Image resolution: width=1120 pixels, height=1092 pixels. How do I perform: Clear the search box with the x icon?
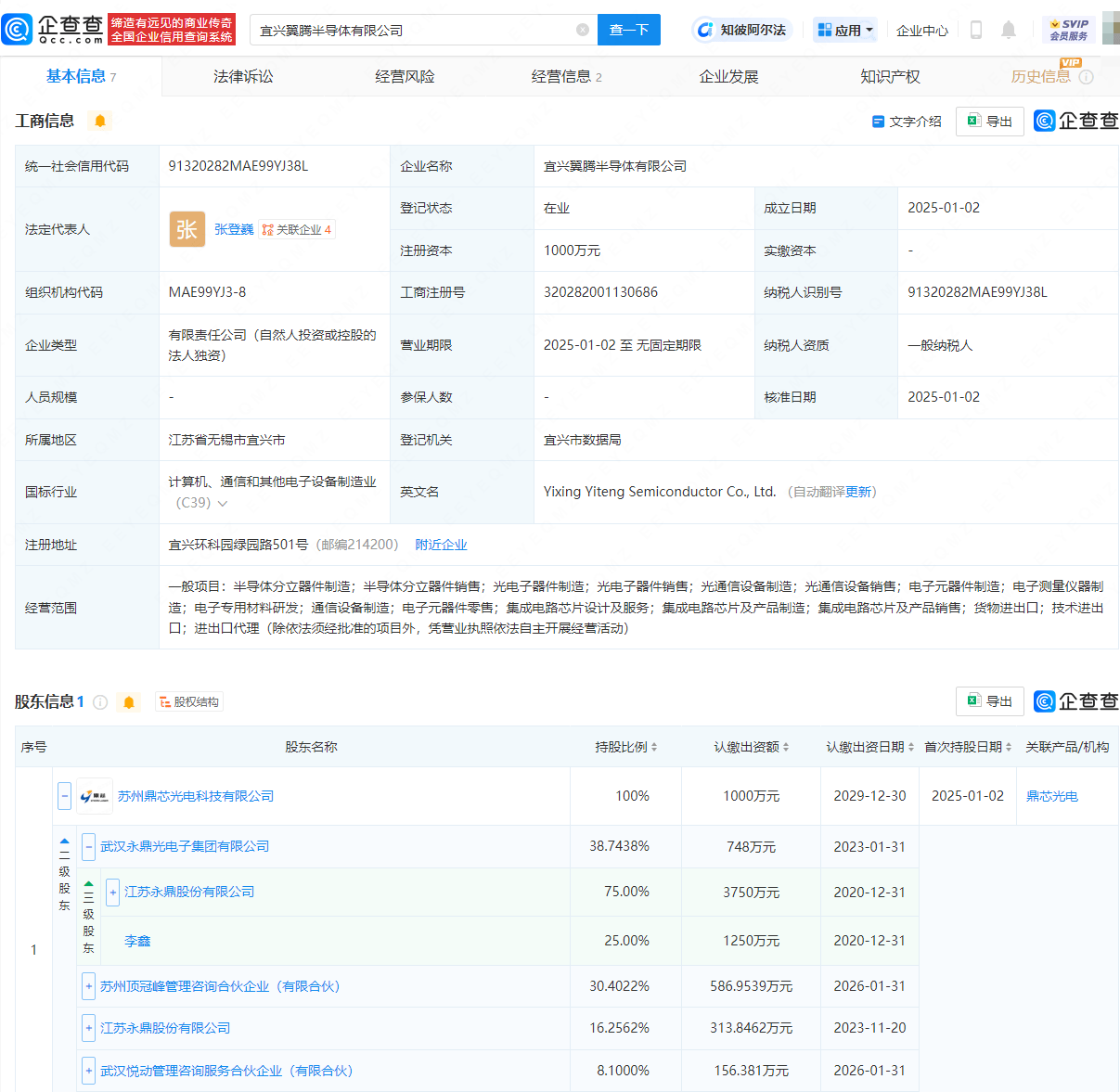click(x=583, y=30)
